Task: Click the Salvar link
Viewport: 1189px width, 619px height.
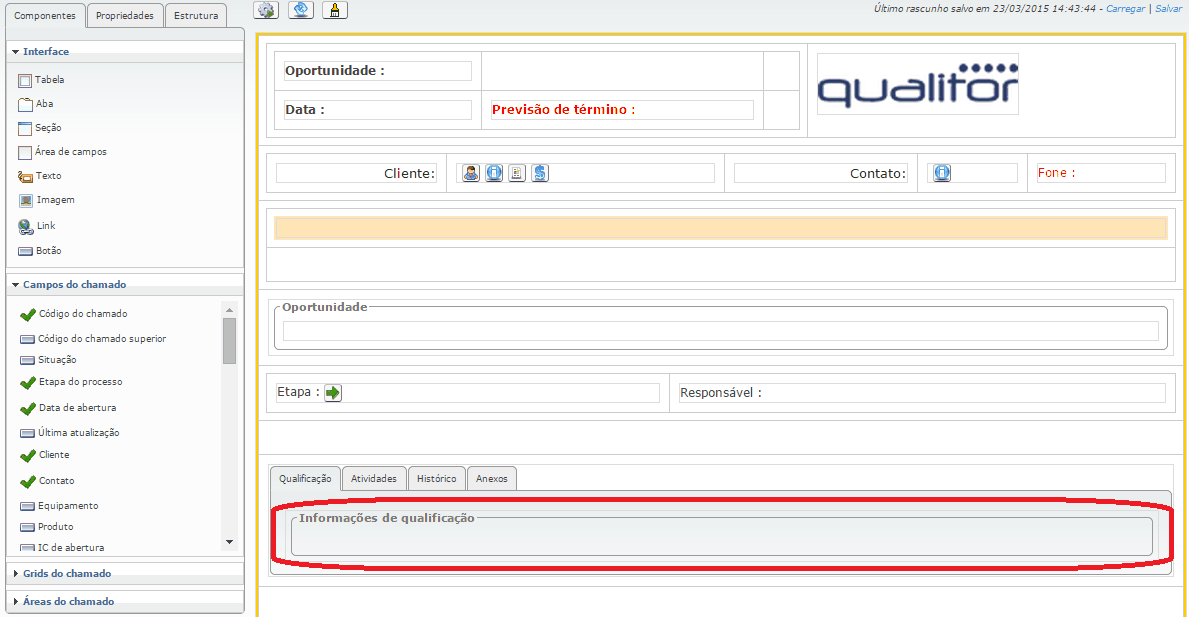Action: (x=1168, y=8)
